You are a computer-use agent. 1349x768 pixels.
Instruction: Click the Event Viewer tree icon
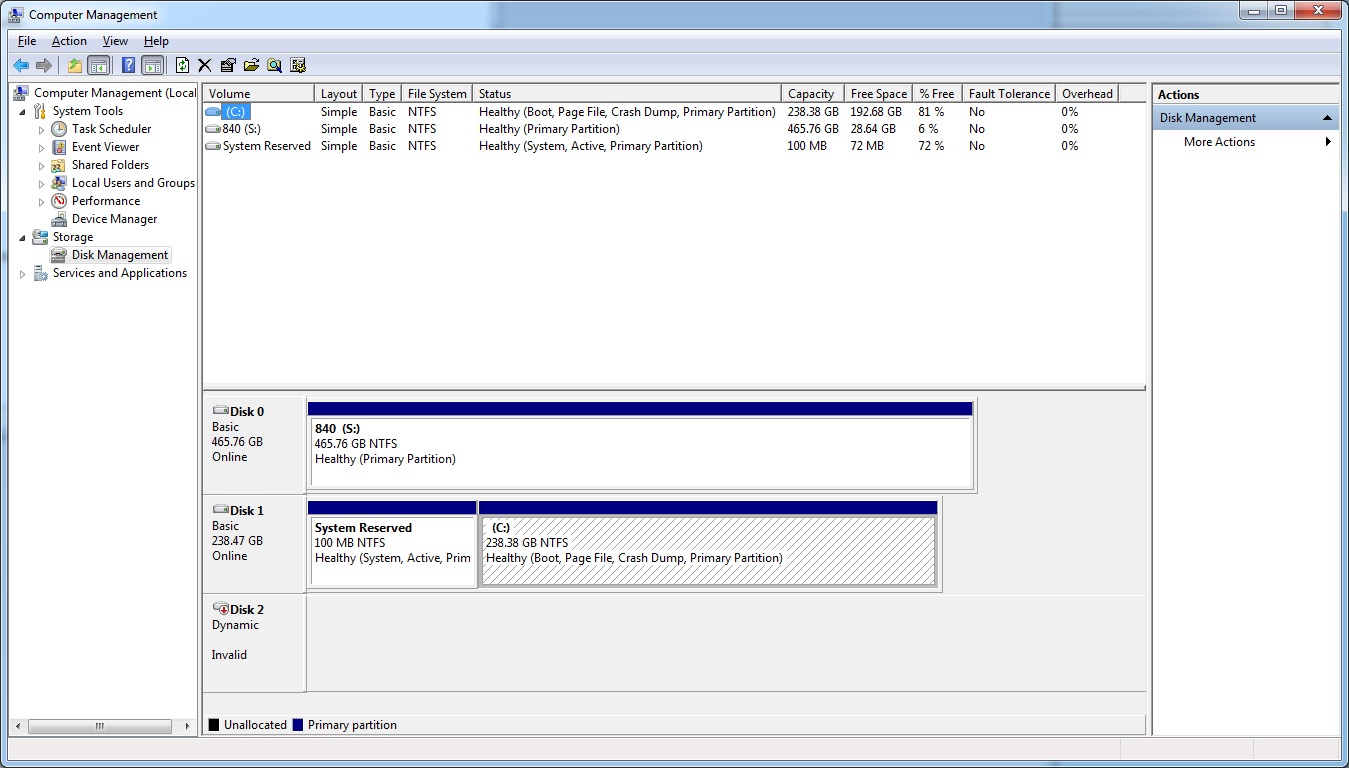point(59,147)
